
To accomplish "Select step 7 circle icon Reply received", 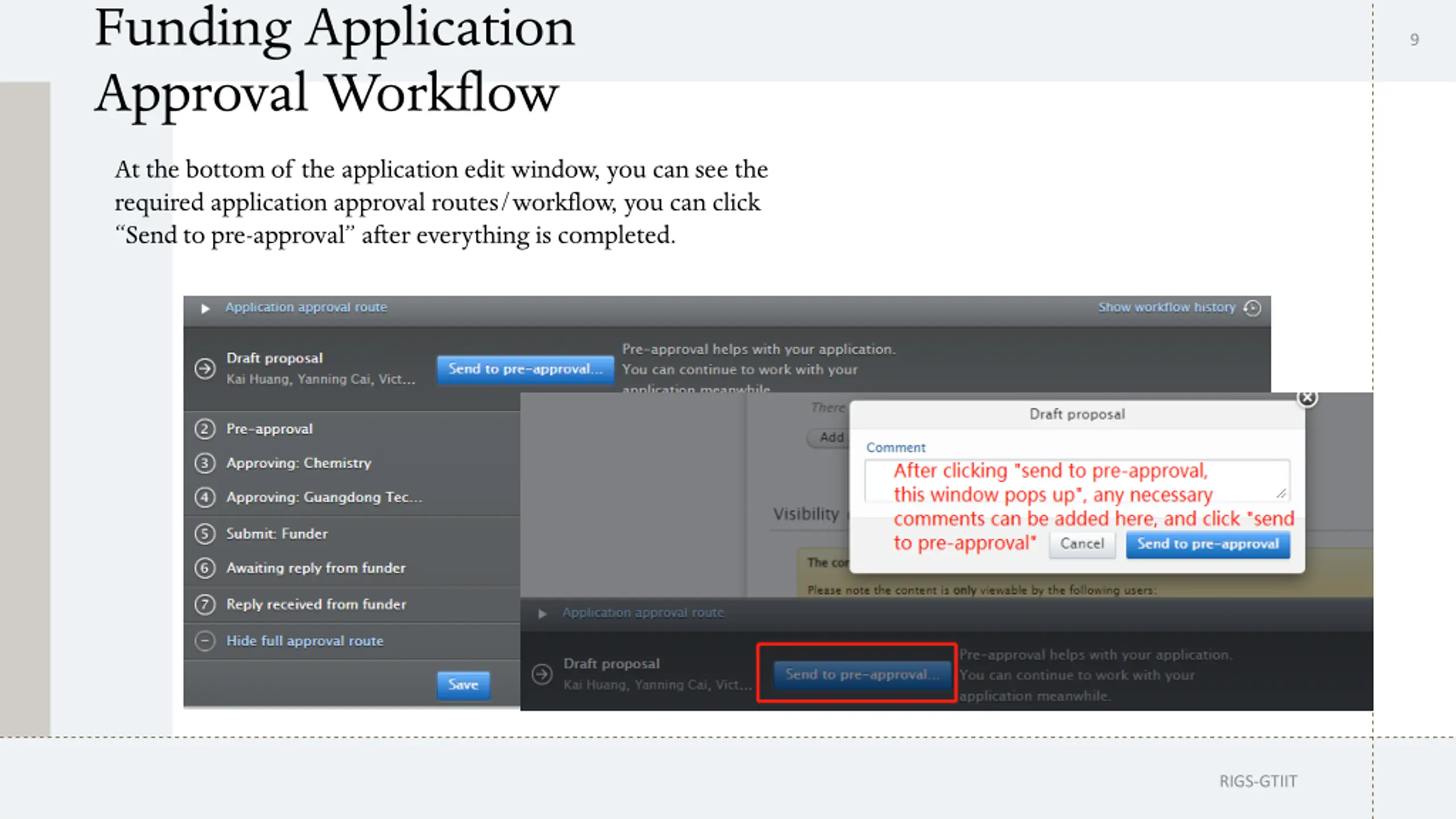I will click(x=205, y=604).
